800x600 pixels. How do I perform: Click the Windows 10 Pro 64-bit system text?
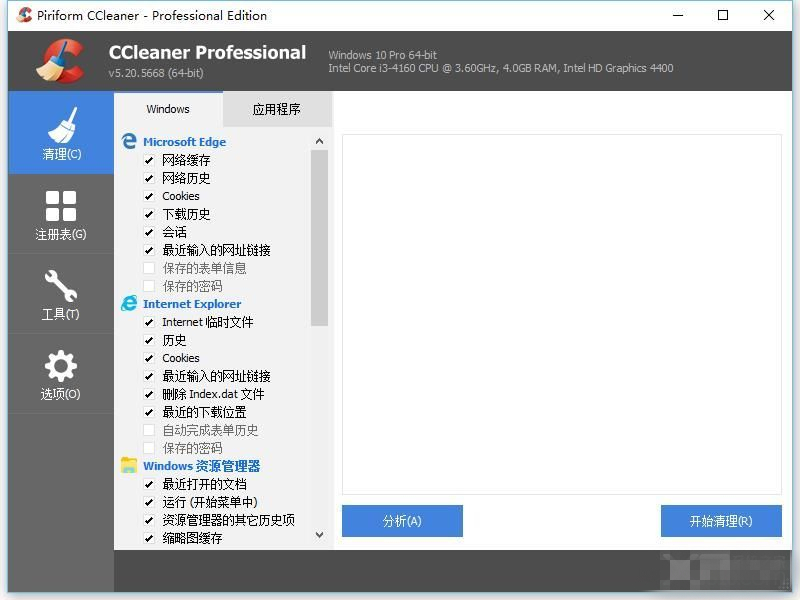point(382,55)
